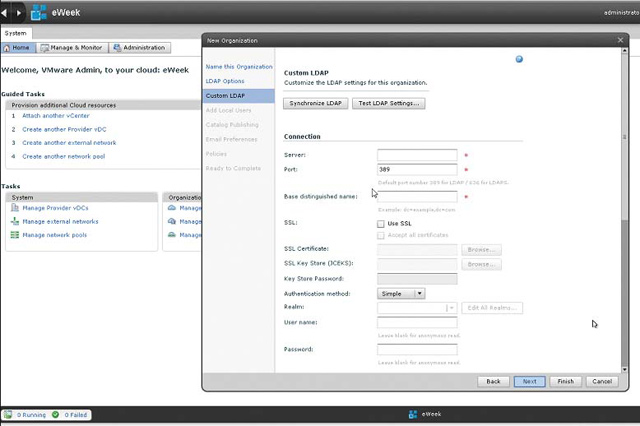Viewport: 640px width, 426px height.
Task: Open Attach another vCenter link
Action: (x=56, y=116)
